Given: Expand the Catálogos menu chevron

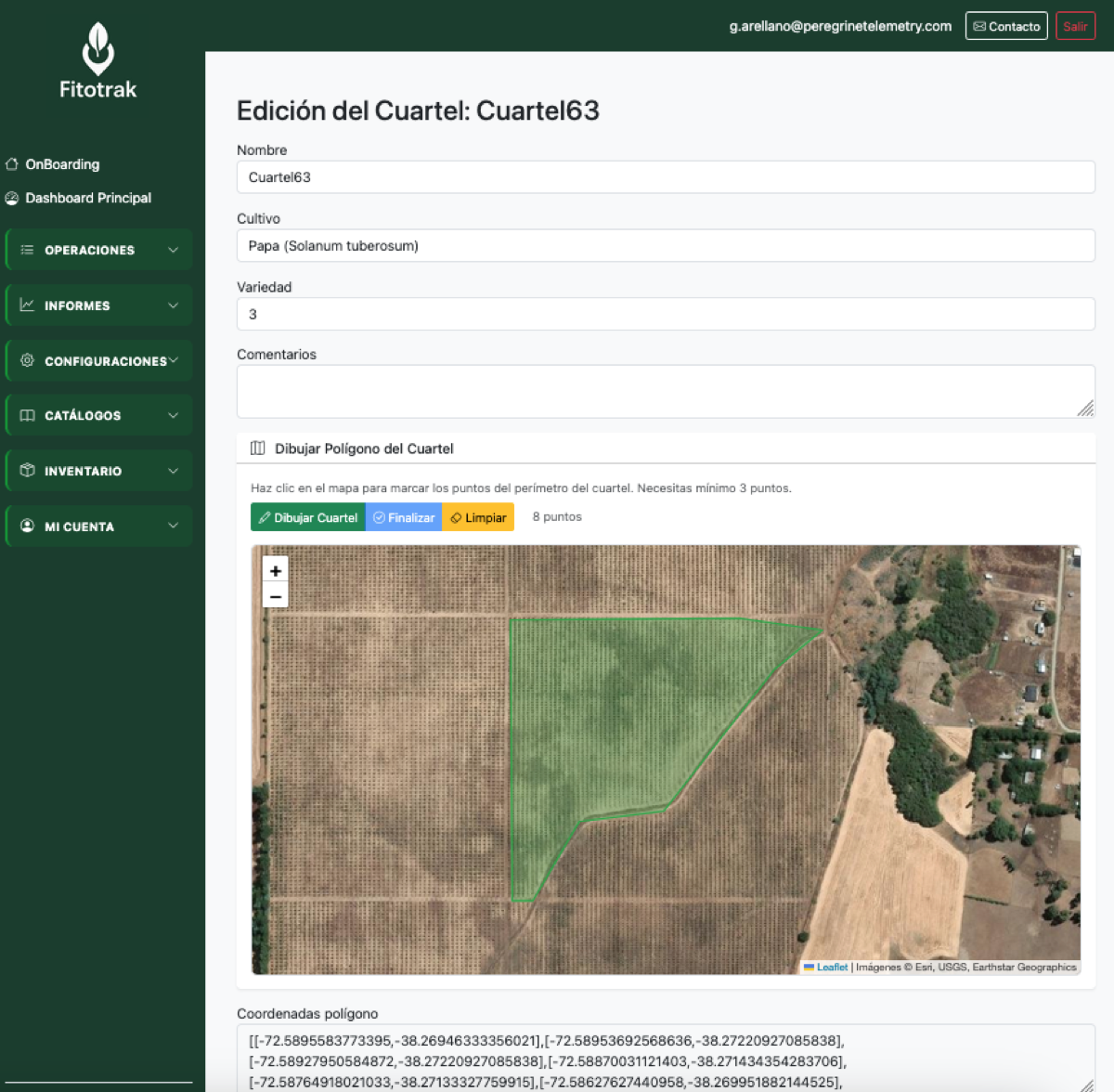Looking at the screenshot, I should click(x=173, y=416).
